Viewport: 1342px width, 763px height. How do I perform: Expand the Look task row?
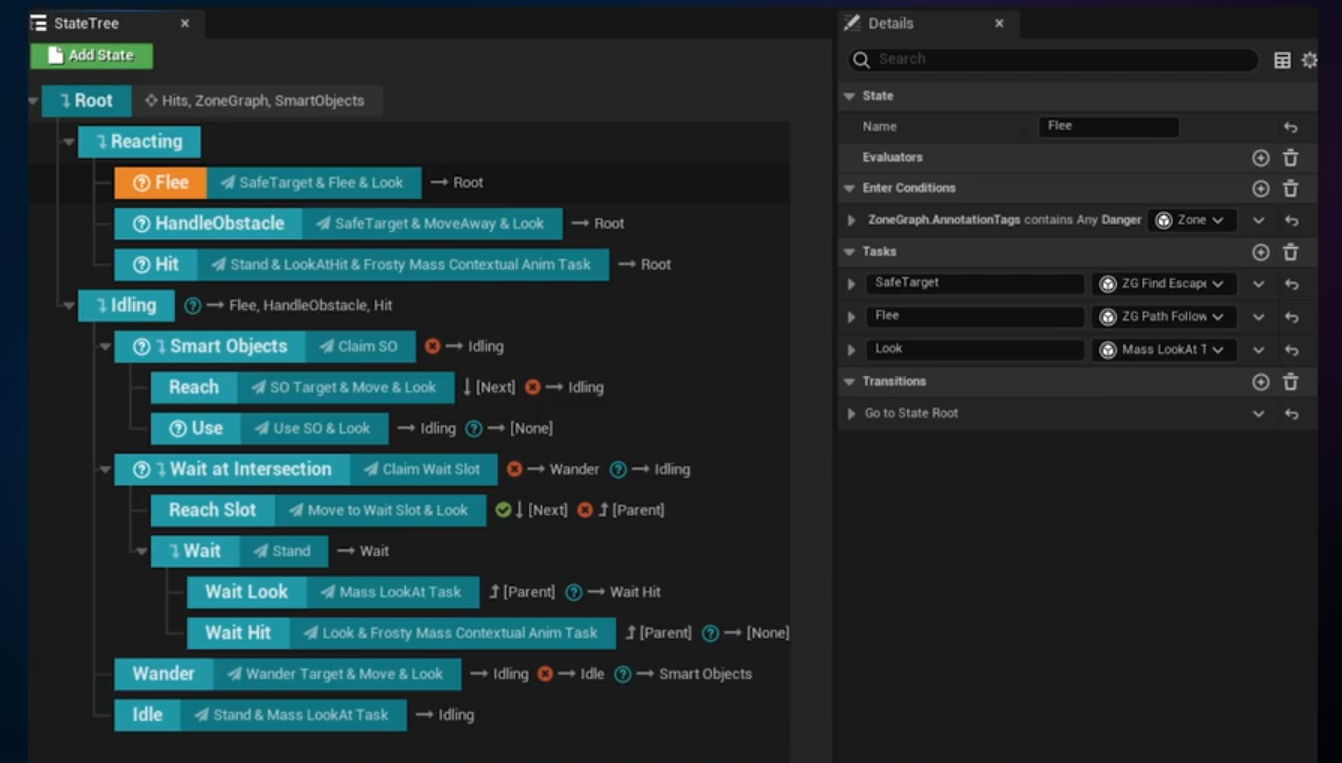click(852, 350)
